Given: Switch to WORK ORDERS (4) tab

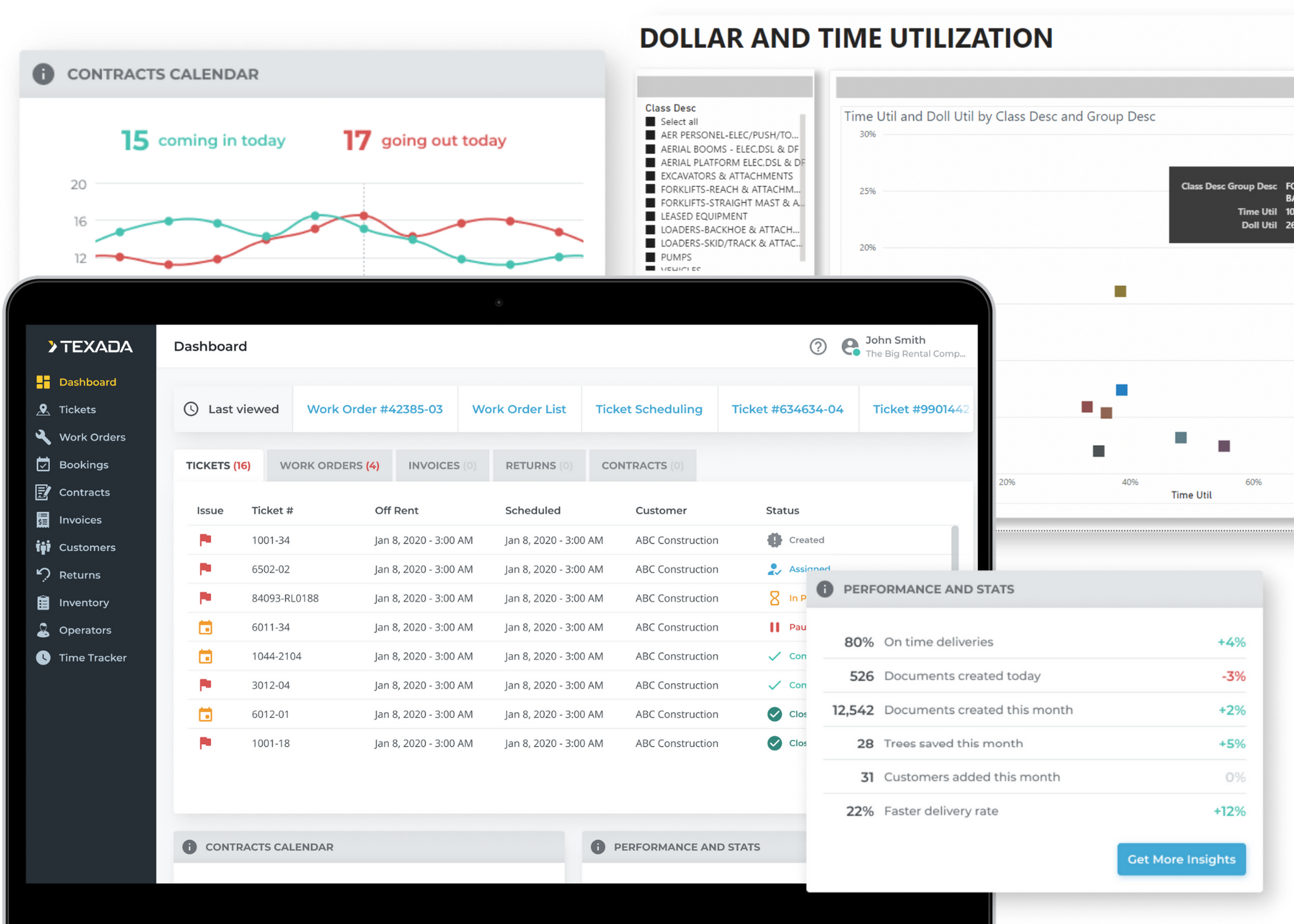Looking at the screenshot, I should (330, 465).
